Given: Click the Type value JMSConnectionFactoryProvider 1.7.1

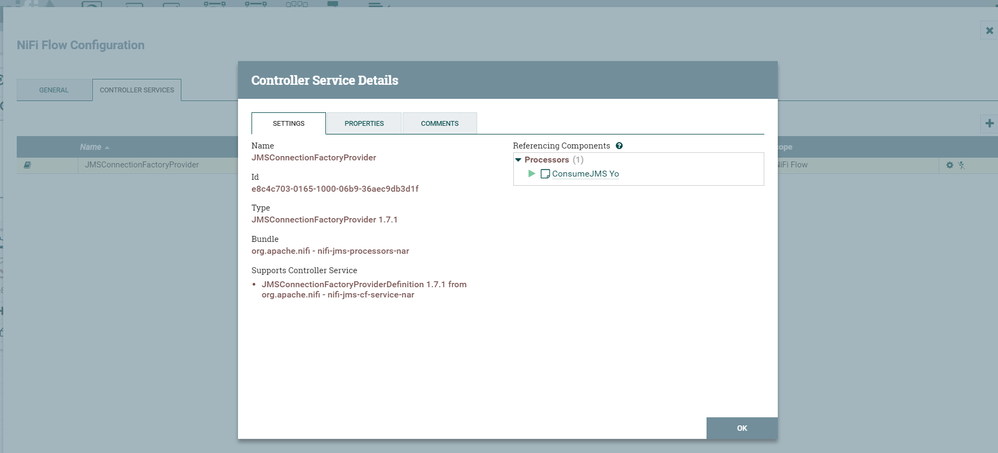Looking at the screenshot, I should point(325,220).
